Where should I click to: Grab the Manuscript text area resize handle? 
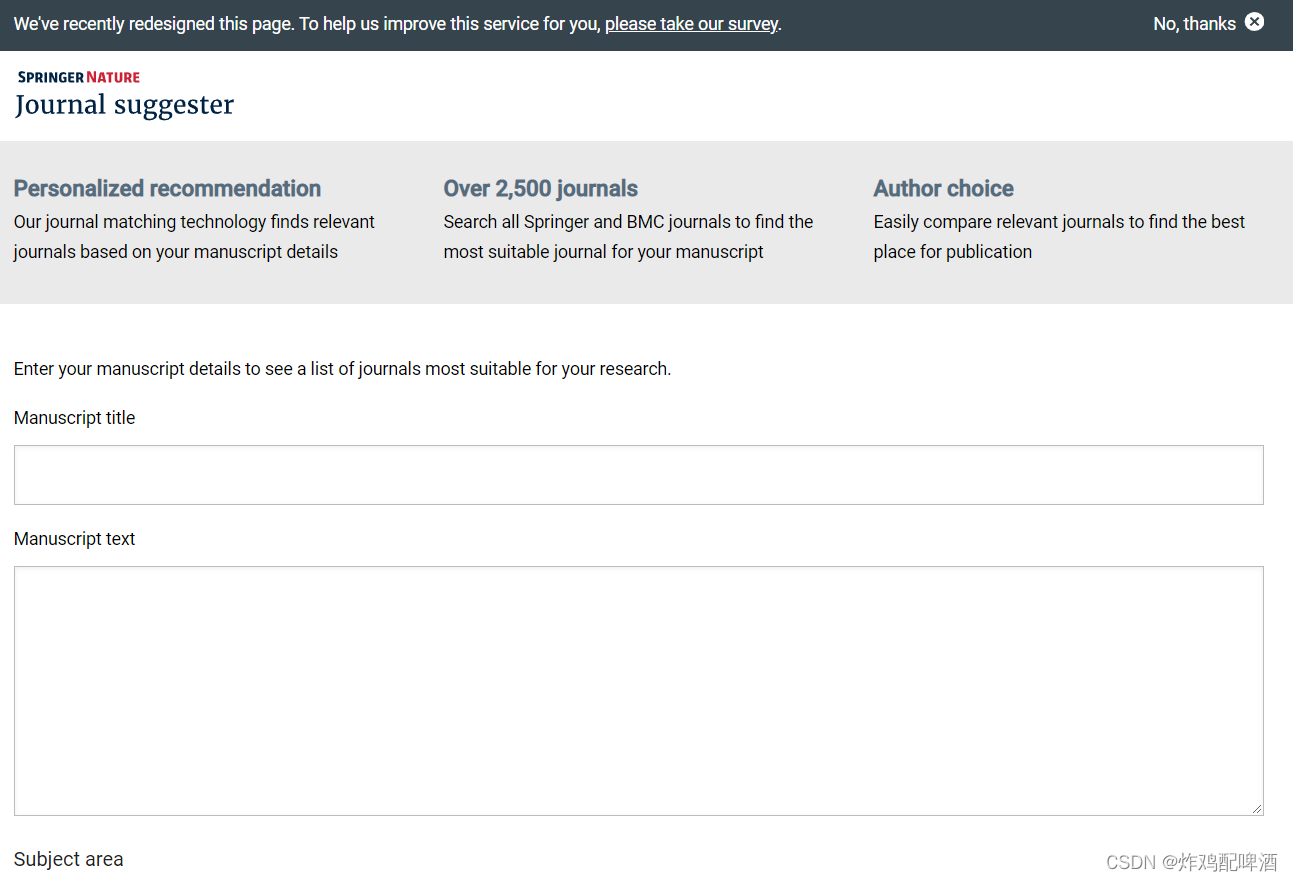(1257, 808)
